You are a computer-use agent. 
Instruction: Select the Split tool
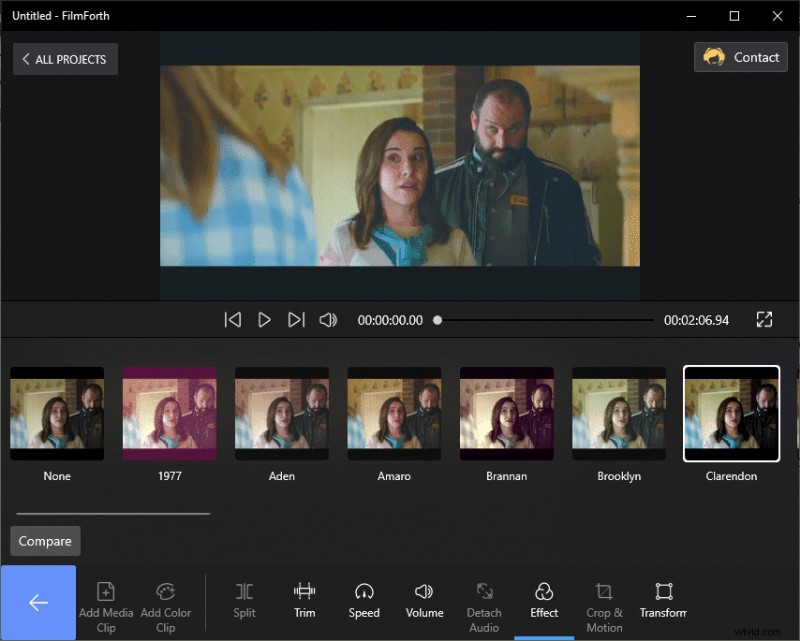pos(244,600)
